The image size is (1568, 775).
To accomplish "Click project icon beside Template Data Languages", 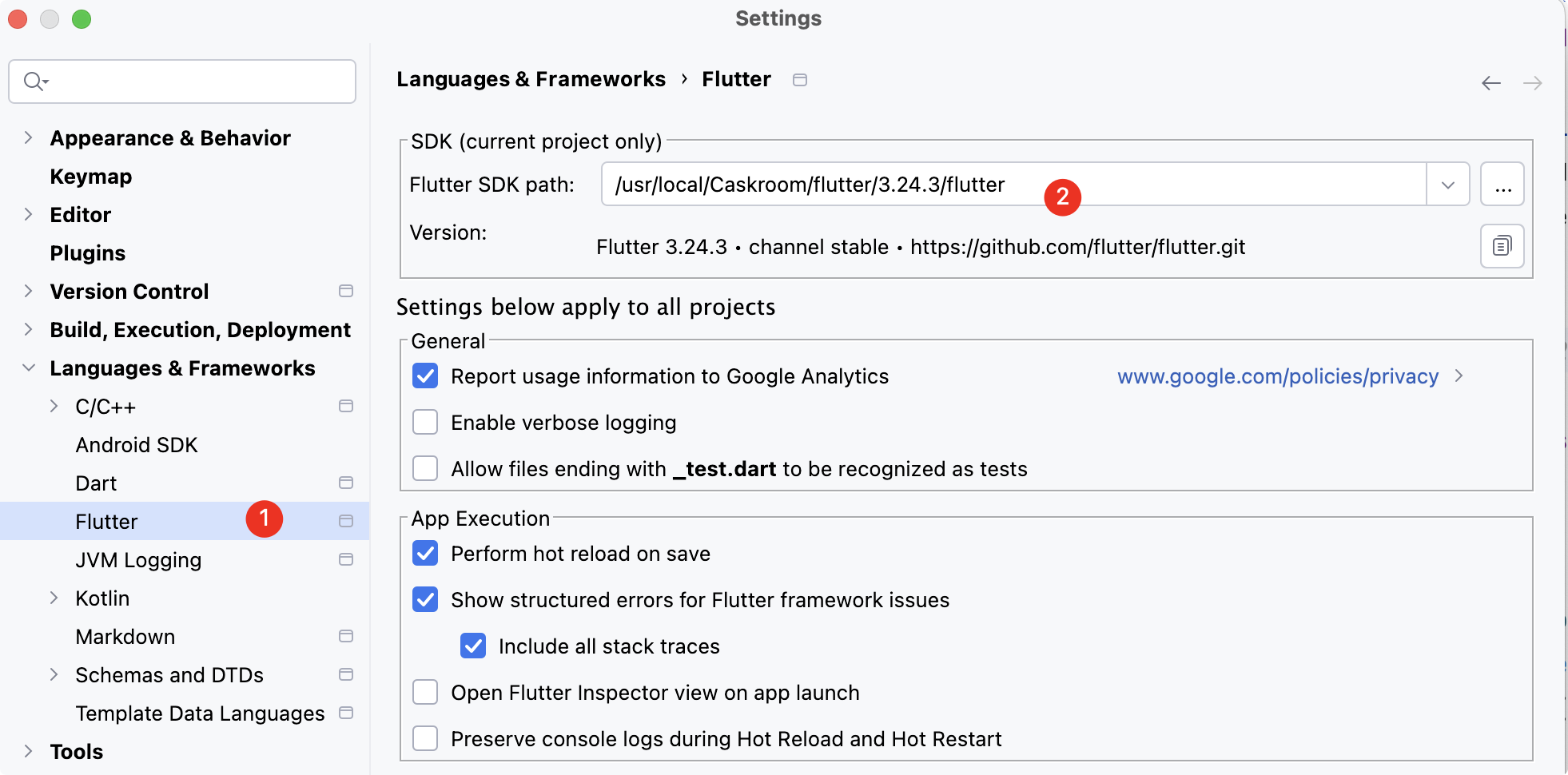I will click(346, 713).
